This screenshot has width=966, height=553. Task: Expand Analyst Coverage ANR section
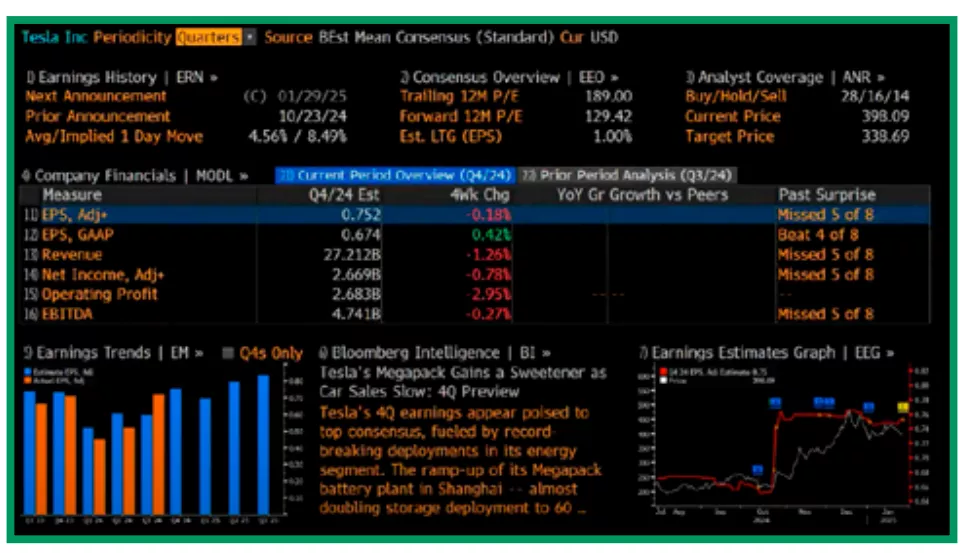(783, 77)
